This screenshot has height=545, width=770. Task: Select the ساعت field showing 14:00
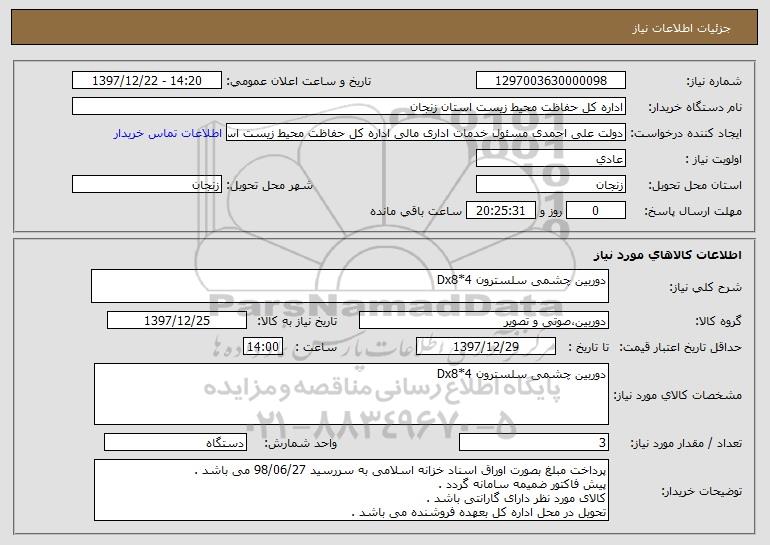coord(263,346)
